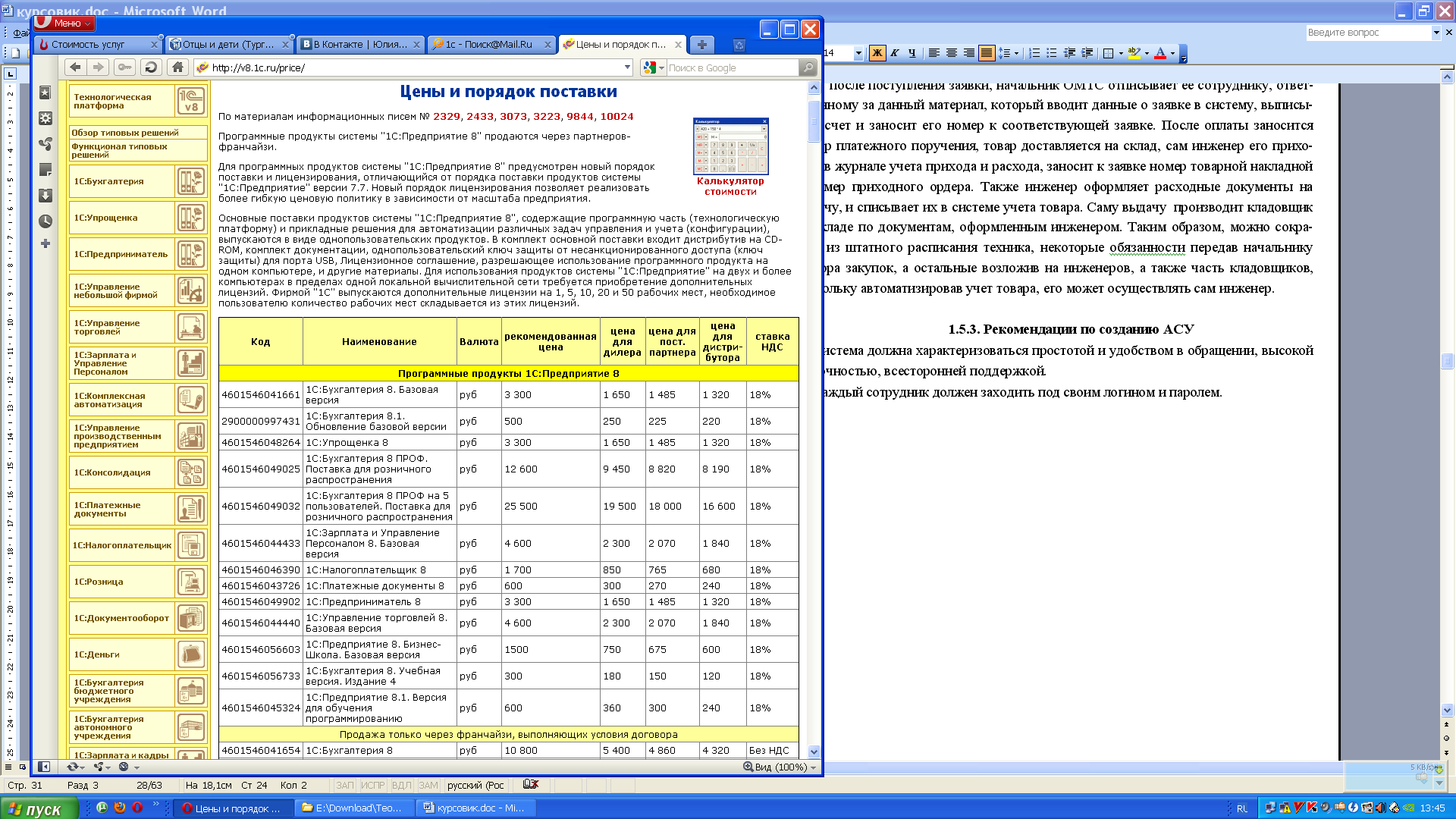Open the Вид (100%) zoom dropdown
This screenshot has height=819, width=1456.
(780, 767)
